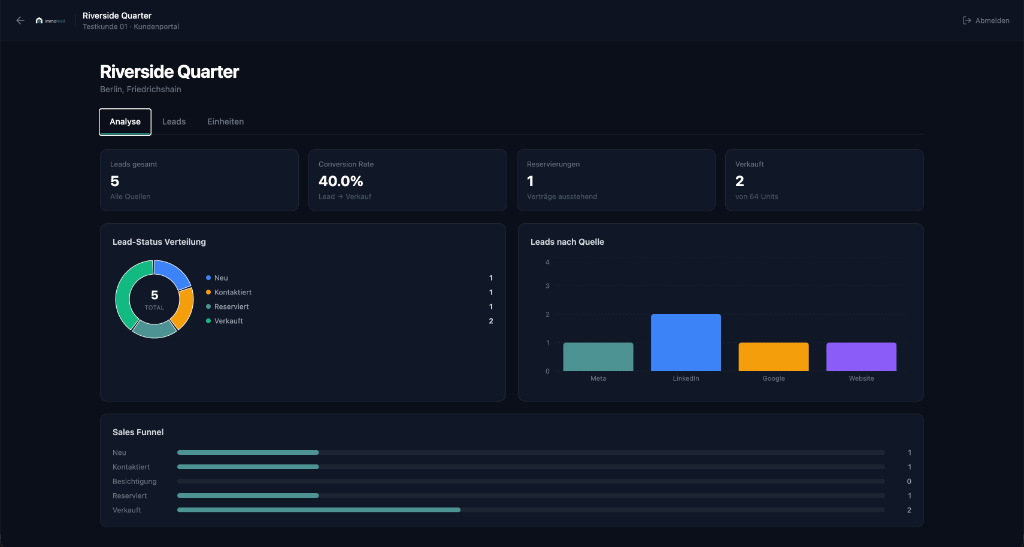Image resolution: width=1024 pixels, height=547 pixels.
Task: Click the back arrow icon
Action: pyautogui.click(x=20, y=21)
